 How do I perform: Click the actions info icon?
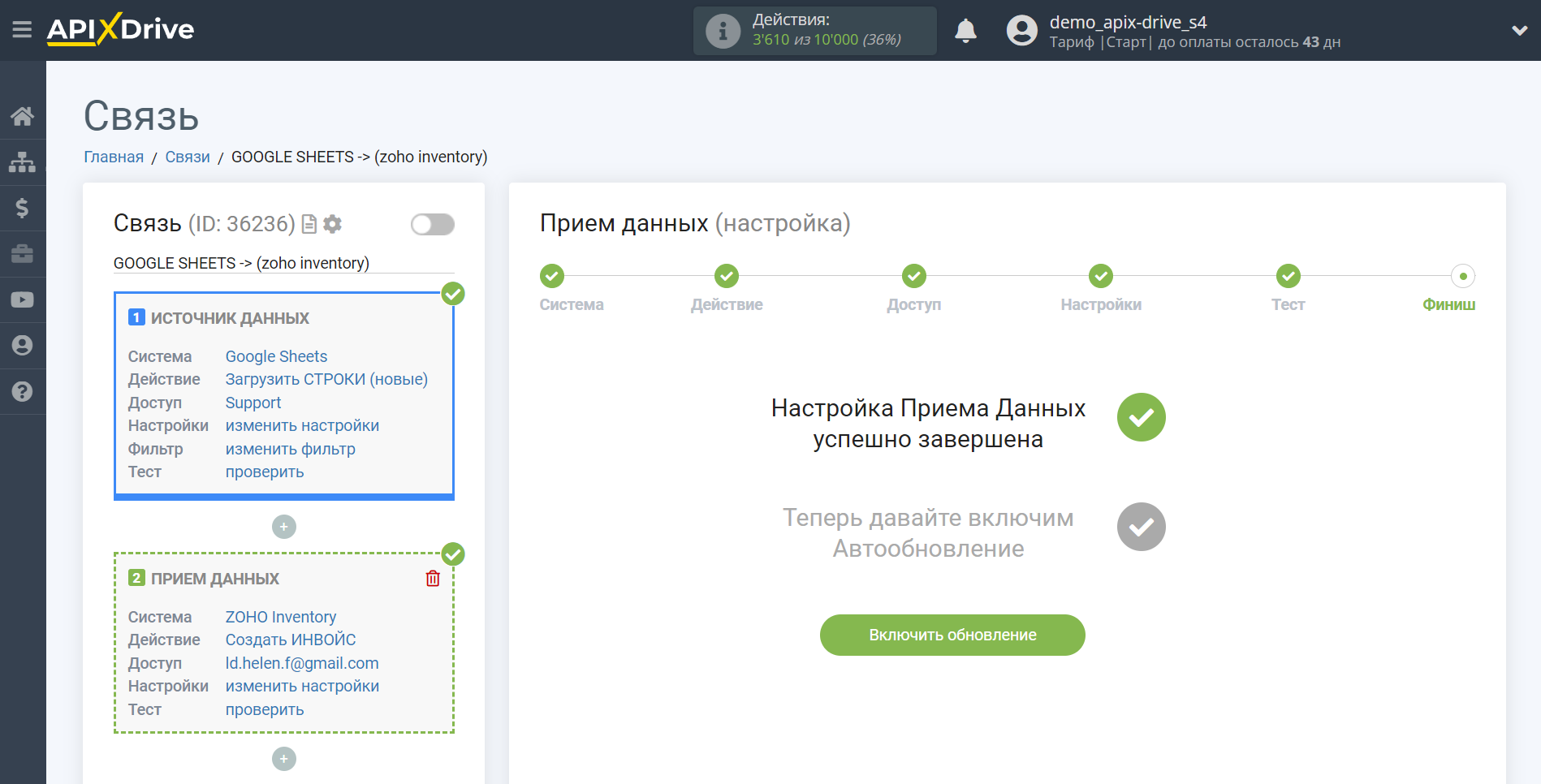pyautogui.click(x=723, y=31)
